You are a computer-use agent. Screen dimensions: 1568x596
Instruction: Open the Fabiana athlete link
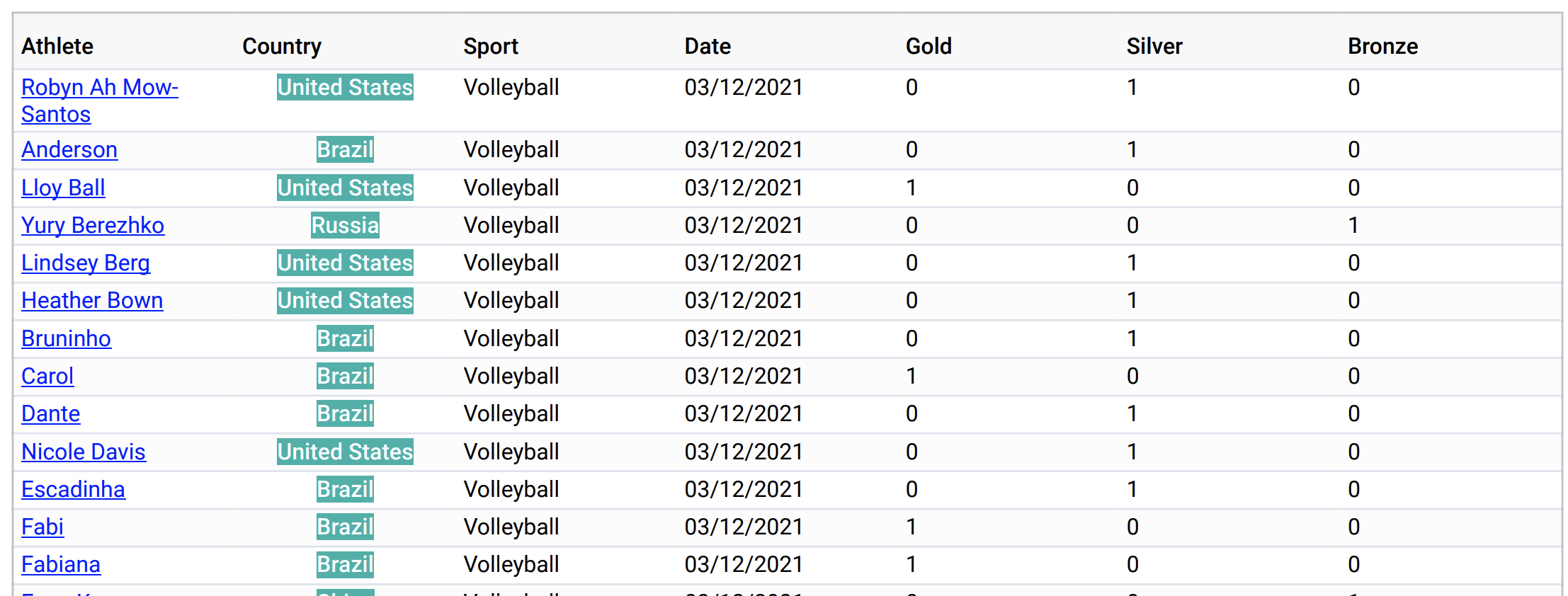[61, 564]
